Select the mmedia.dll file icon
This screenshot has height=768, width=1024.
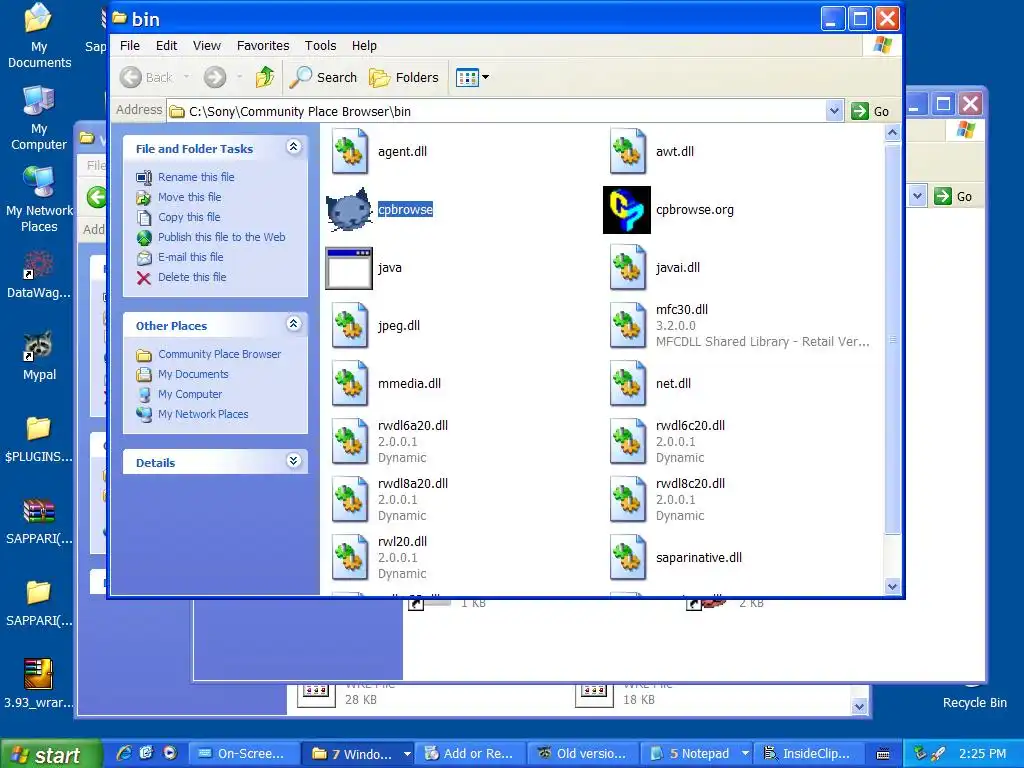coord(349,384)
